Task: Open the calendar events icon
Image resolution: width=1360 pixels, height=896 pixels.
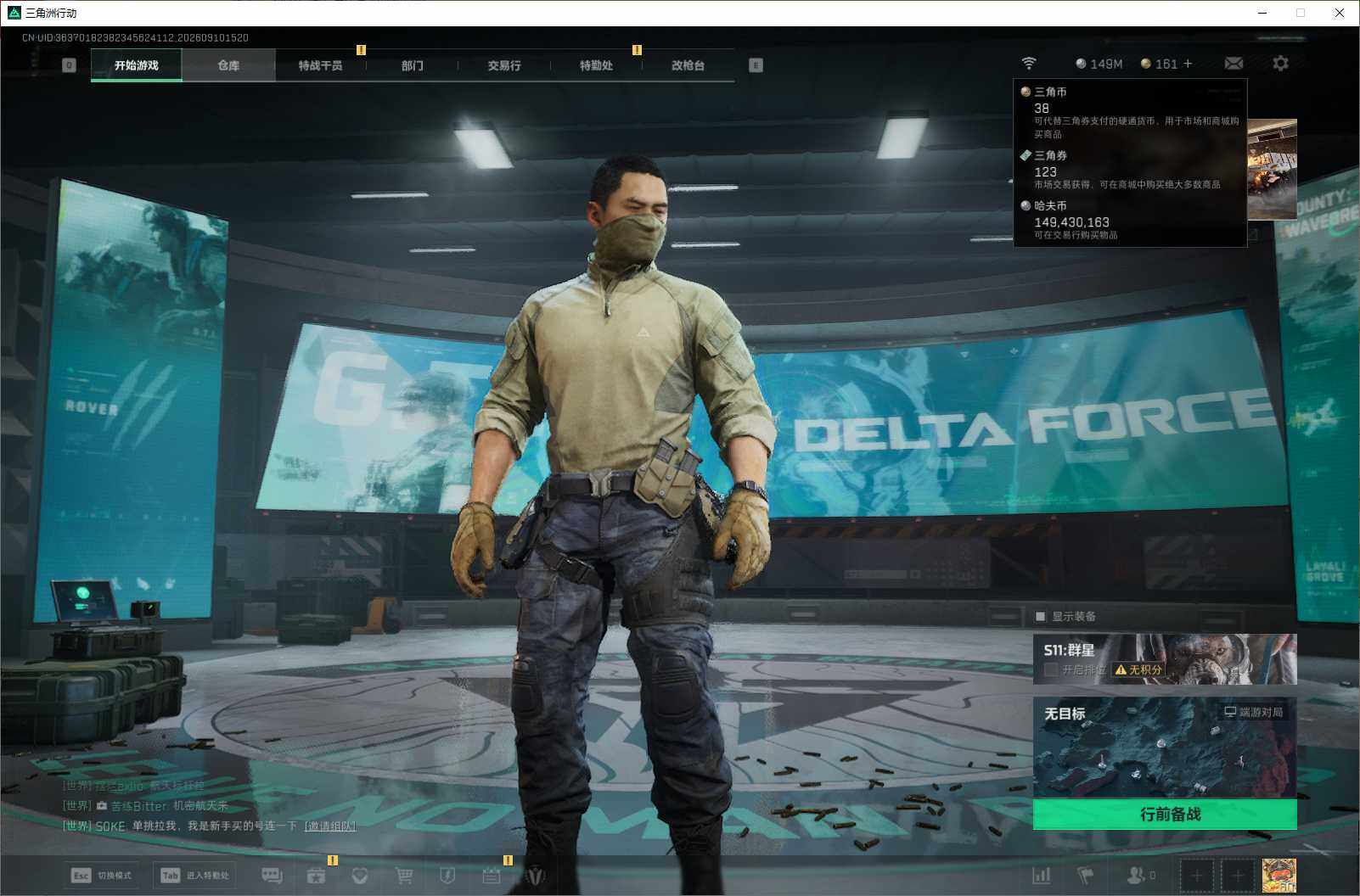Action: [492, 876]
